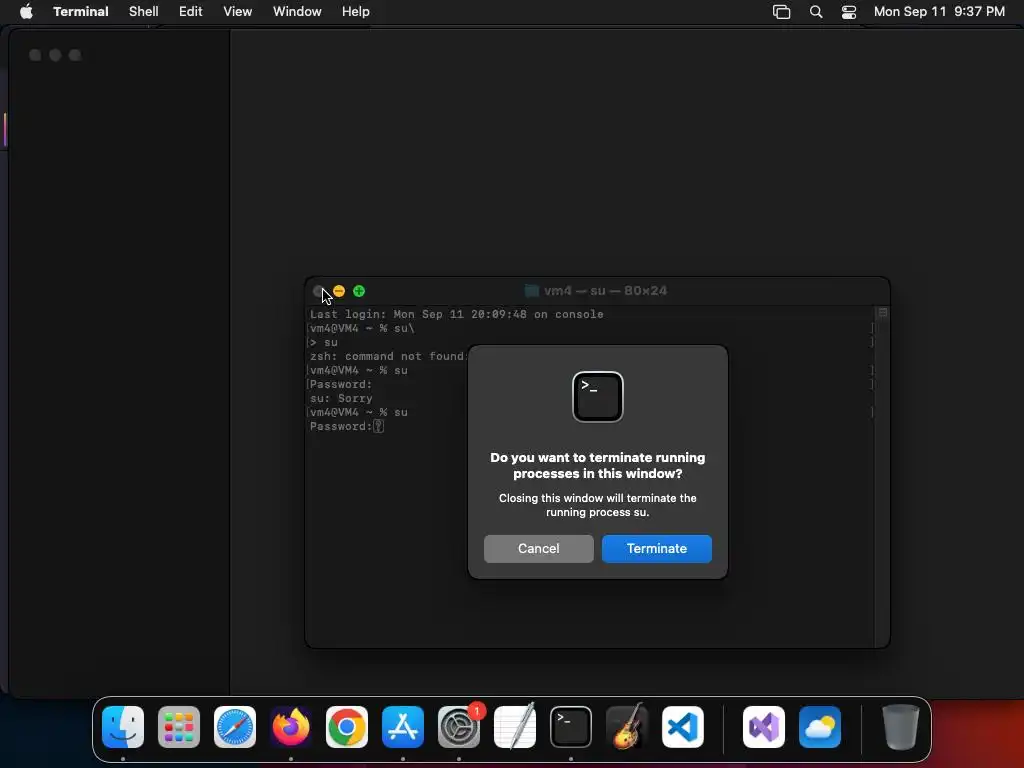The image size is (1024, 768).
Task: Click 'su: Sorry' line in Terminal
Action: [x=341, y=398]
